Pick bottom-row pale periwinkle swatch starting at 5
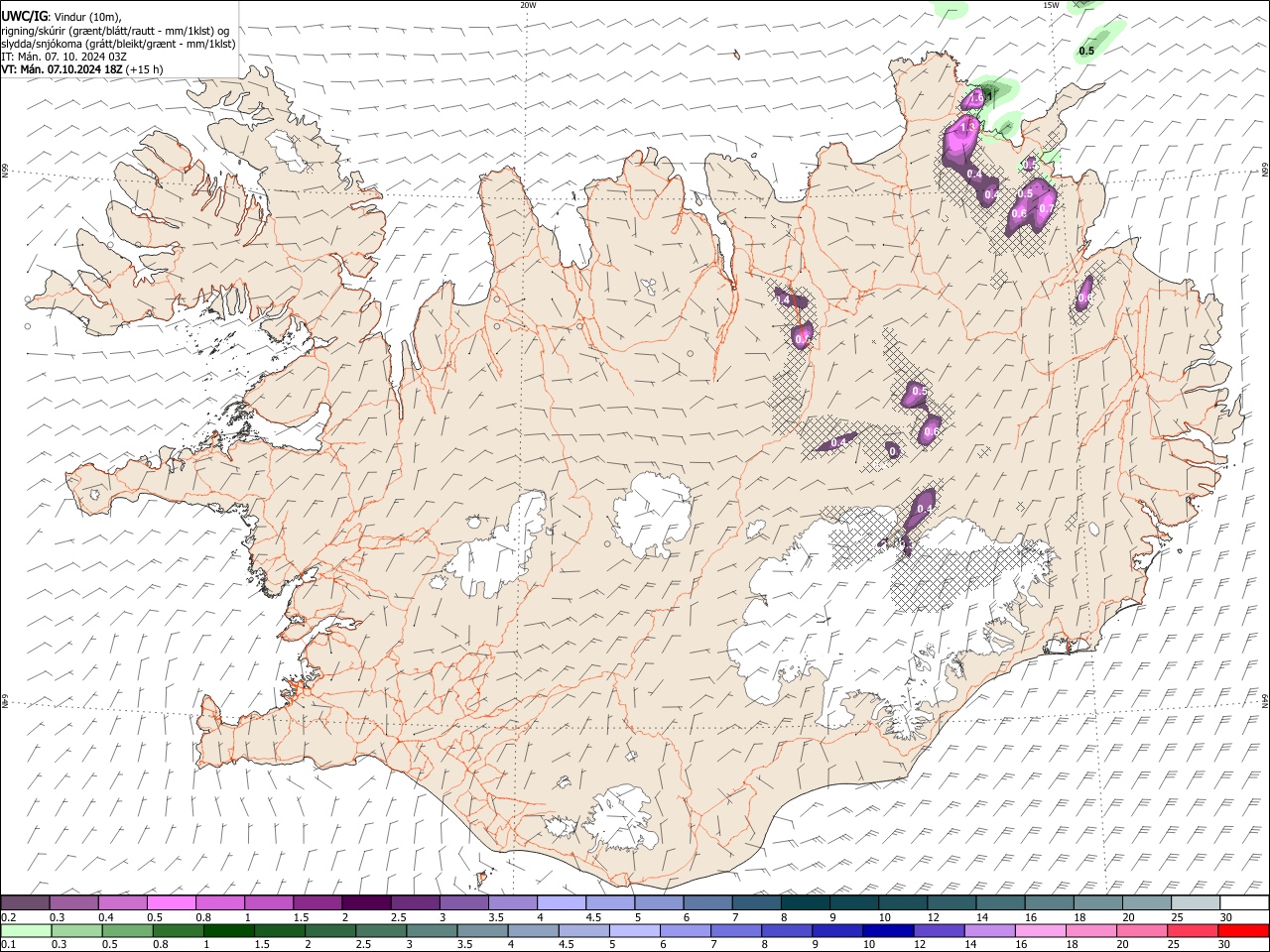1270x952 pixels. tap(633, 930)
